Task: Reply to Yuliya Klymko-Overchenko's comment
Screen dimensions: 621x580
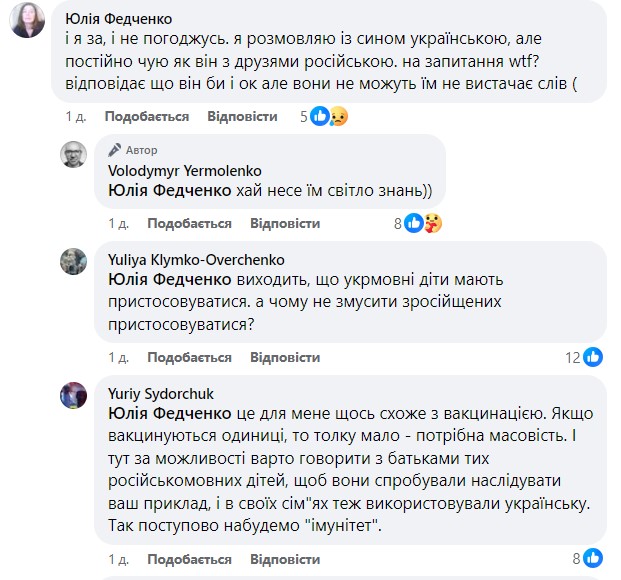Action: point(285,357)
